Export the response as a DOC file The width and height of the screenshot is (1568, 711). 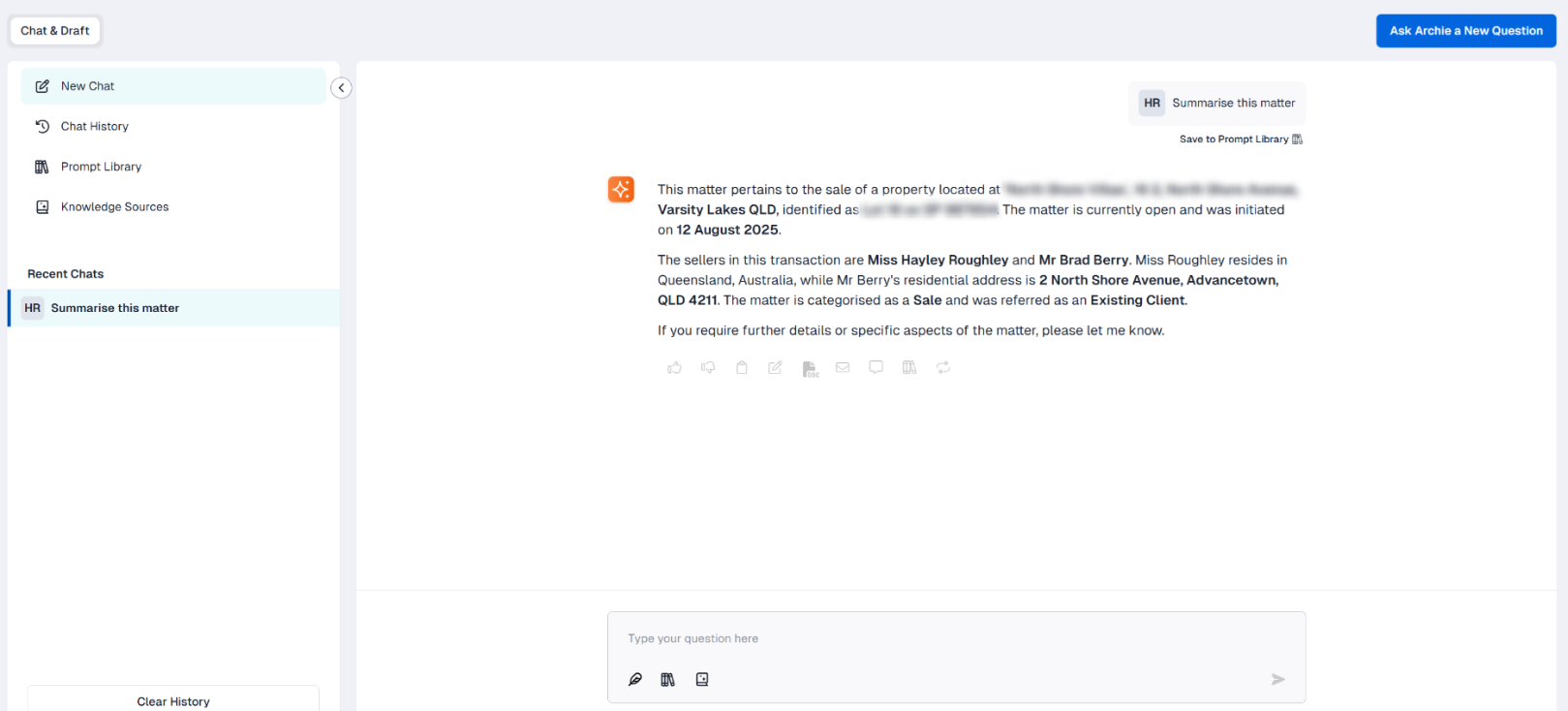[810, 368]
